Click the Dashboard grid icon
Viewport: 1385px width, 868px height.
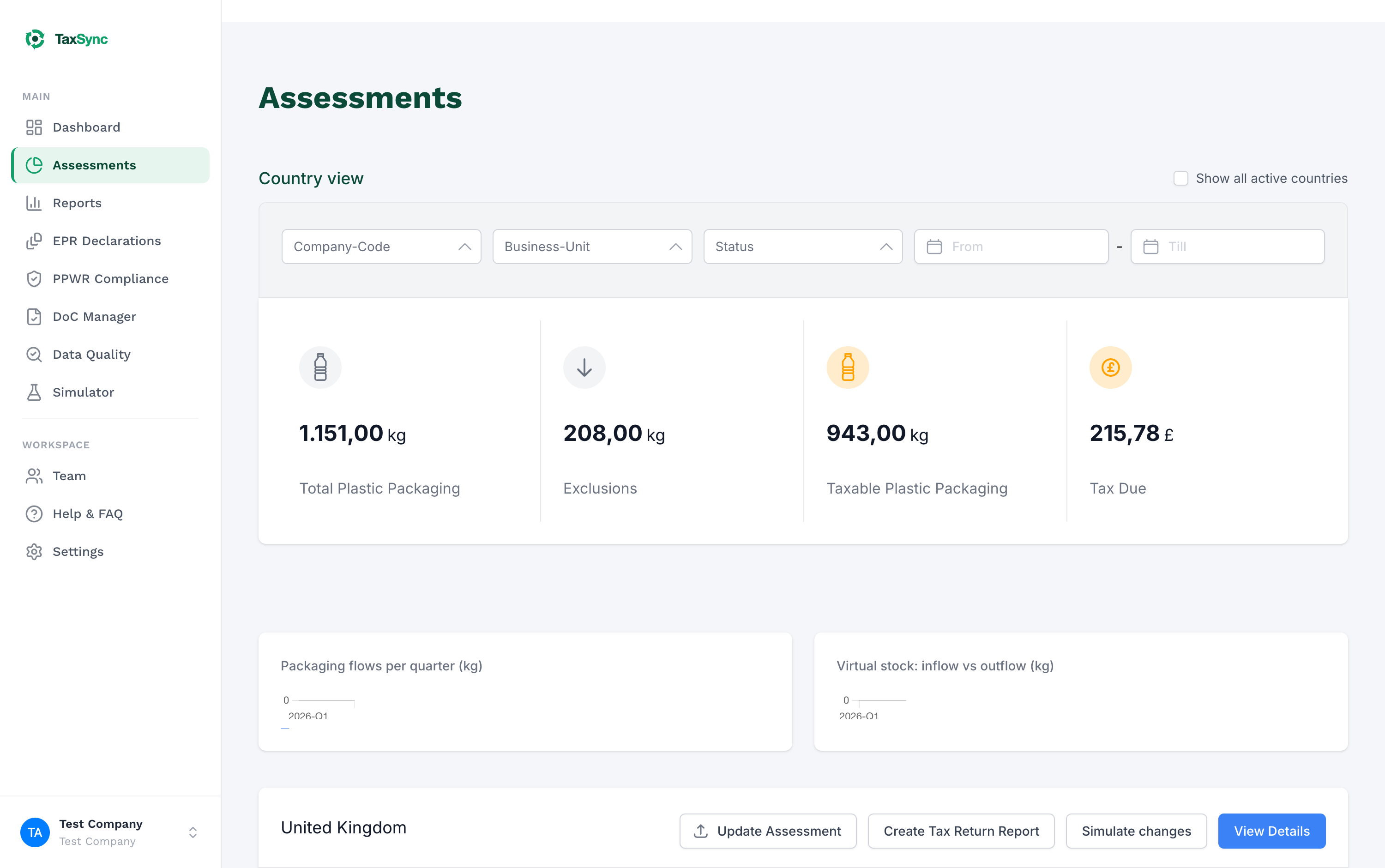pyautogui.click(x=34, y=127)
